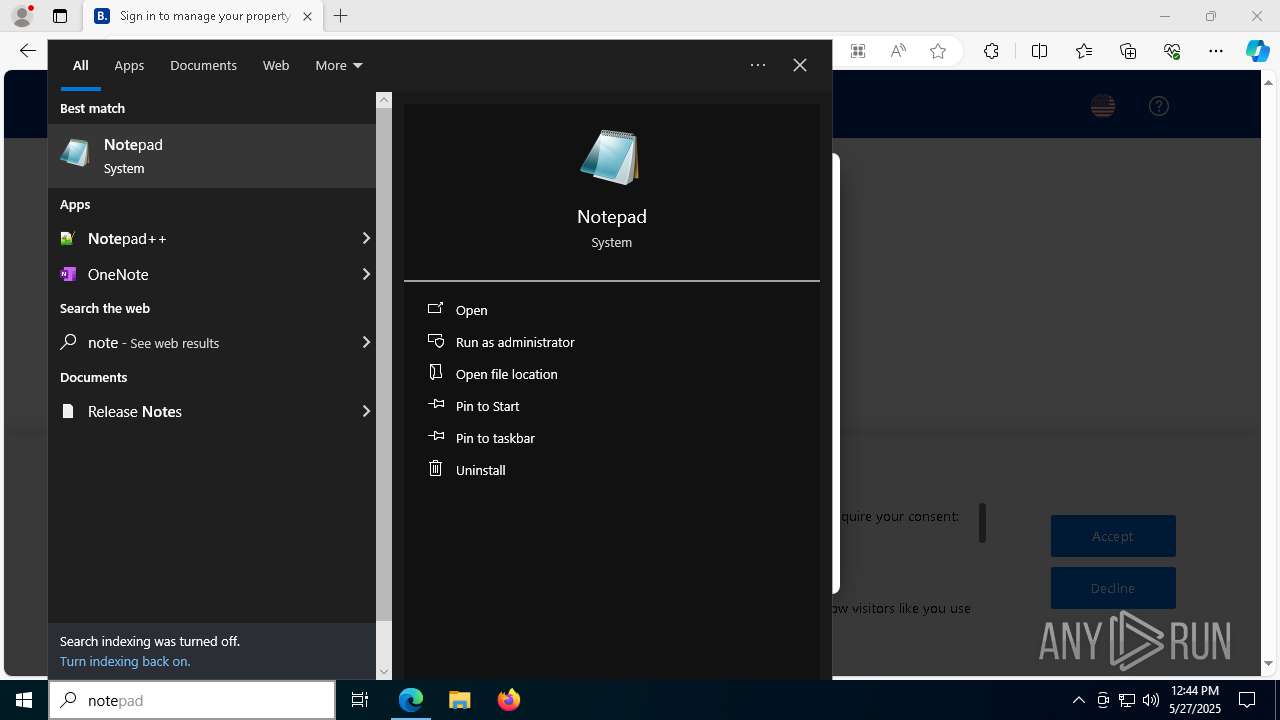Viewport: 1280px width, 720px height.
Task: Click the volume speaker tray icon
Action: (1151, 700)
